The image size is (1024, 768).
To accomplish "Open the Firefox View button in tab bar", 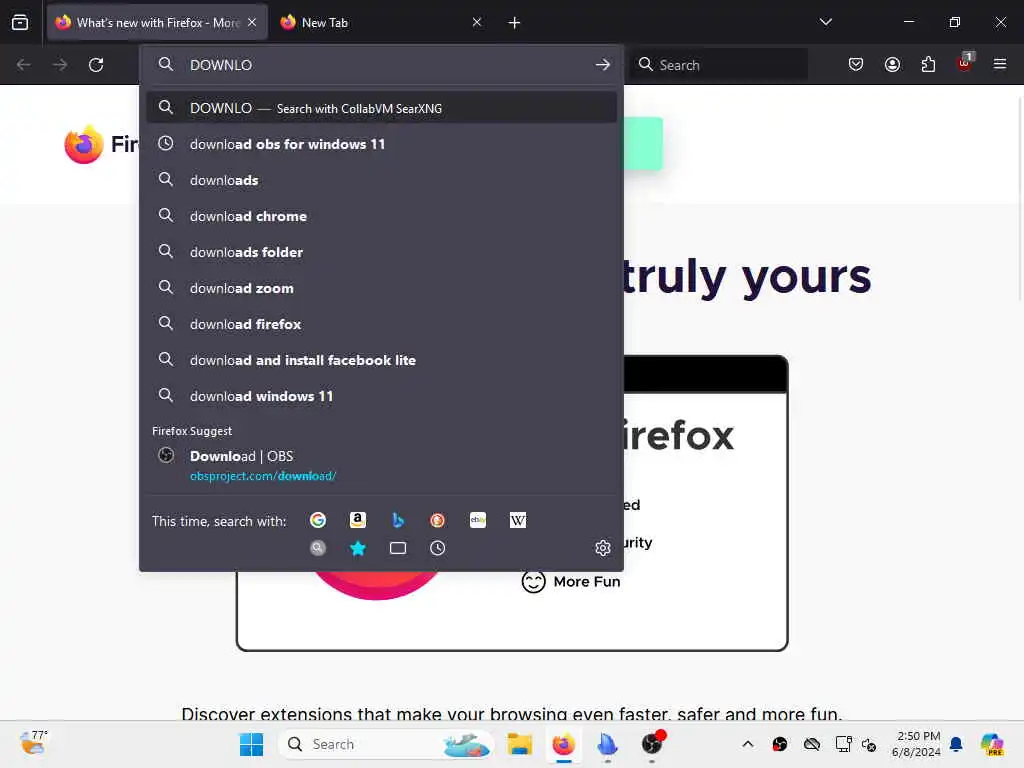I will point(20,22).
